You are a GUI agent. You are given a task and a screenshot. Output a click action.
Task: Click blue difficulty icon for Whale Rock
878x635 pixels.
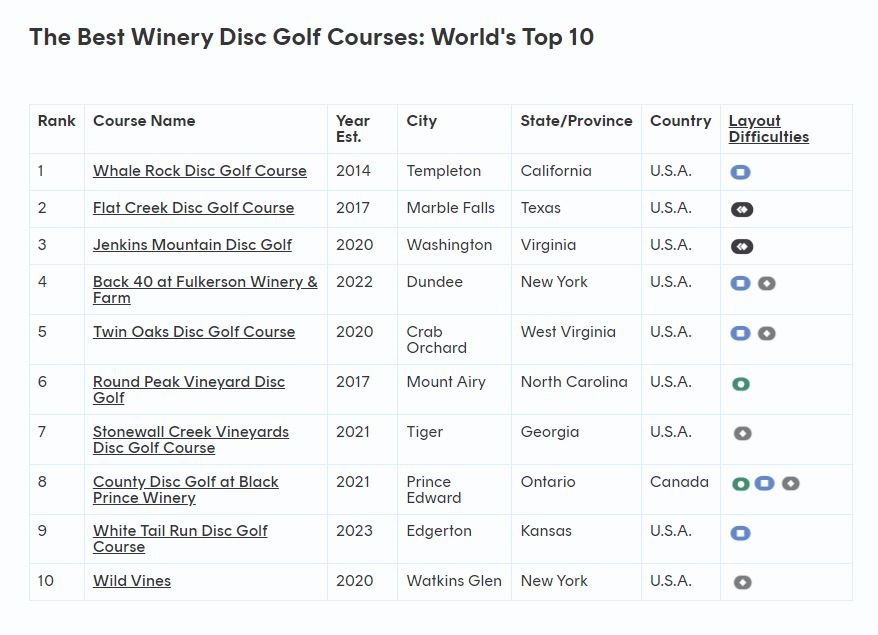pyautogui.click(x=740, y=172)
